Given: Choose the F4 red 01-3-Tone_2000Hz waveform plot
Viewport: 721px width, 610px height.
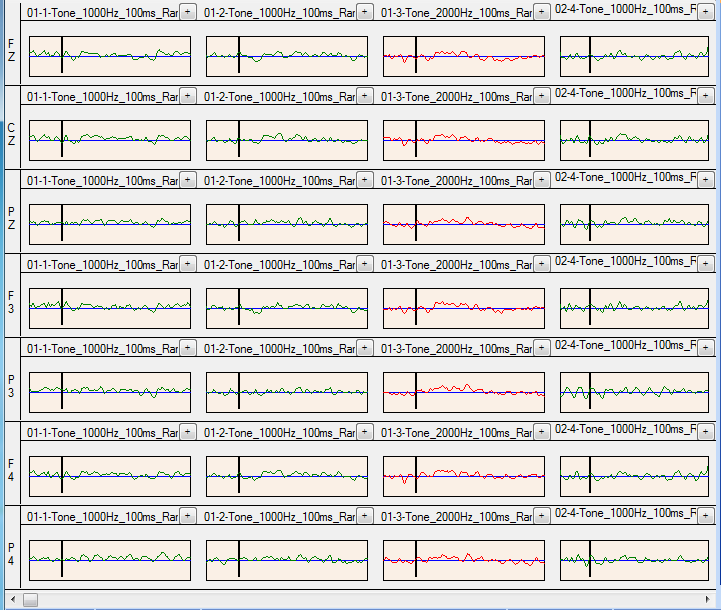Looking at the screenshot, I should pos(464,476).
